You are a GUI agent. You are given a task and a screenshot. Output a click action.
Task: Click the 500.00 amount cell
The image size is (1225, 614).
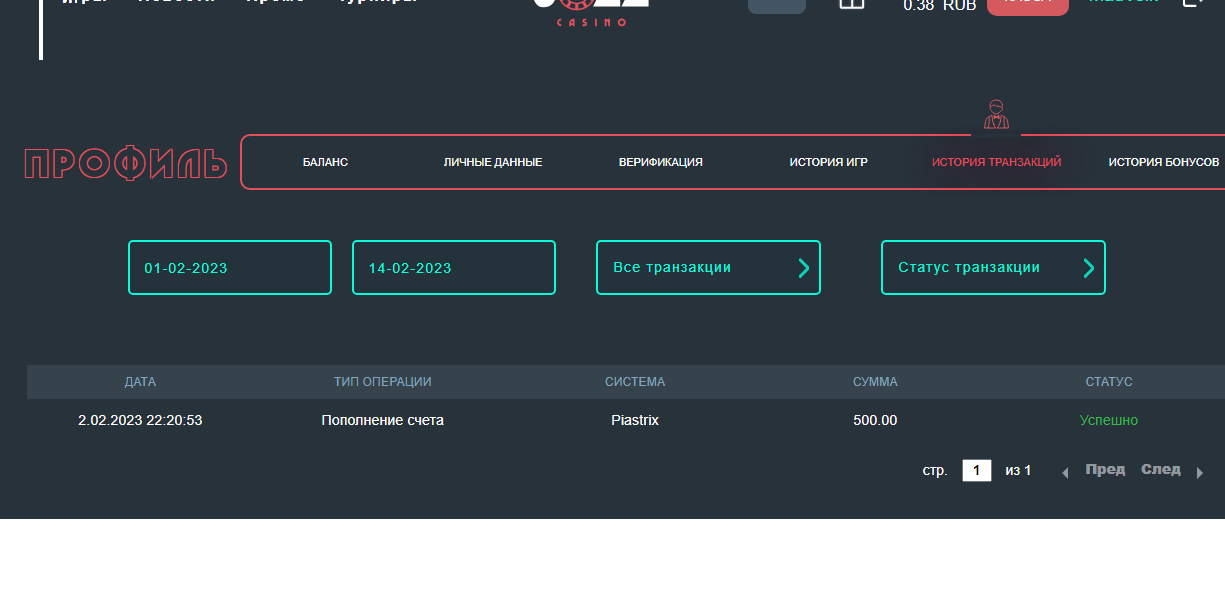click(x=875, y=421)
